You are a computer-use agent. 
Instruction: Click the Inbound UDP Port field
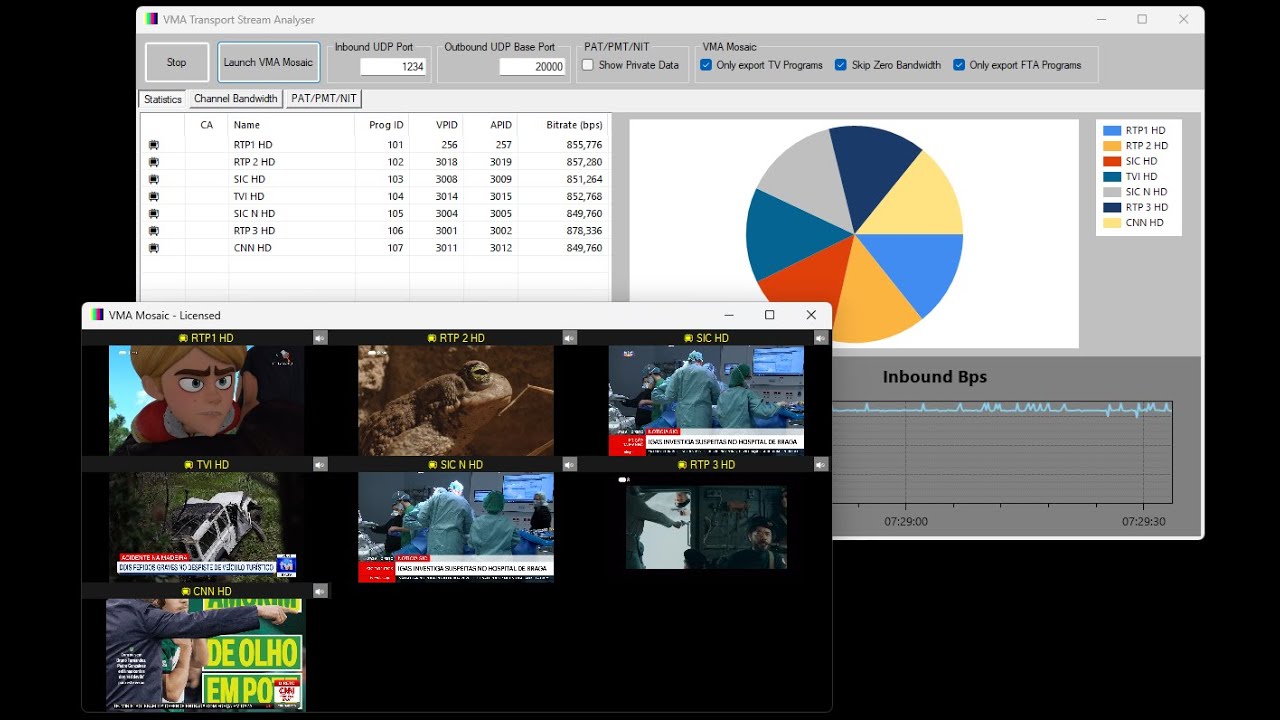point(393,67)
